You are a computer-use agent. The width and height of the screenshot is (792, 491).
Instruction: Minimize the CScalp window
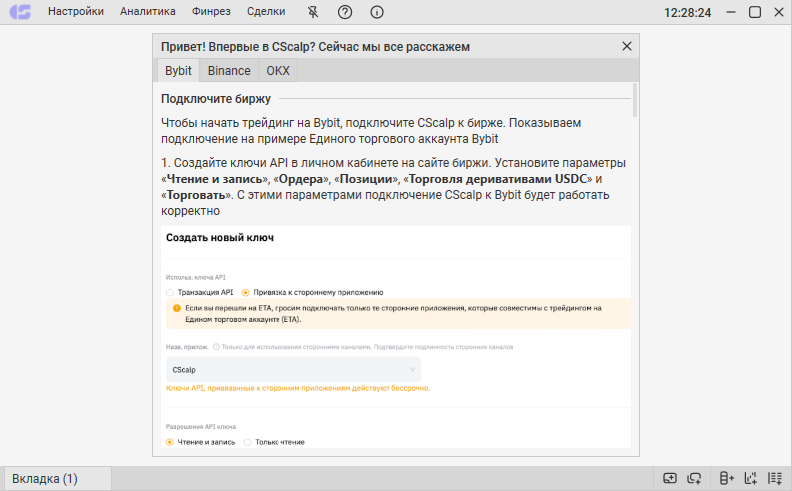tap(731, 12)
